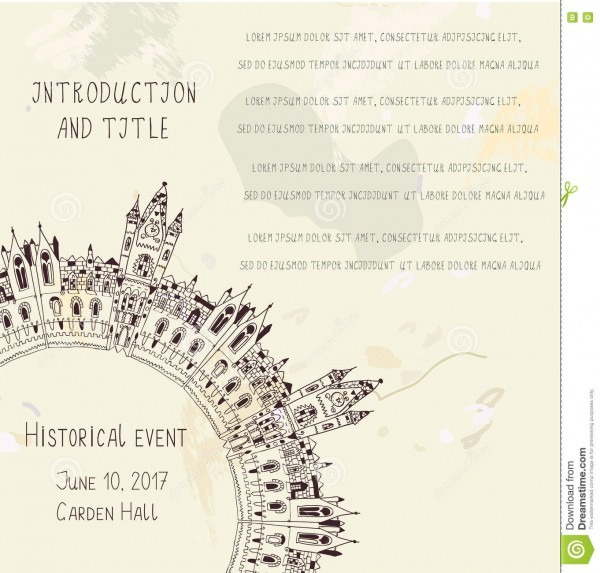The width and height of the screenshot is (600, 573).
Task: Click the first small green badge icon
Action: coord(571,18)
